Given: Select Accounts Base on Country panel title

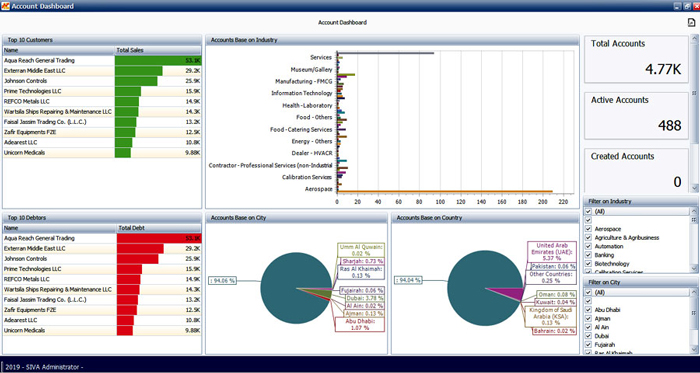Looking at the screenshot, I should point(429,218).
